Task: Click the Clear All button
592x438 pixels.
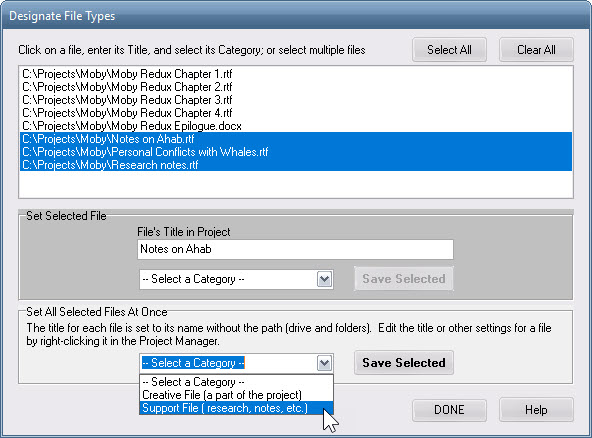Action: pos(536,50)
